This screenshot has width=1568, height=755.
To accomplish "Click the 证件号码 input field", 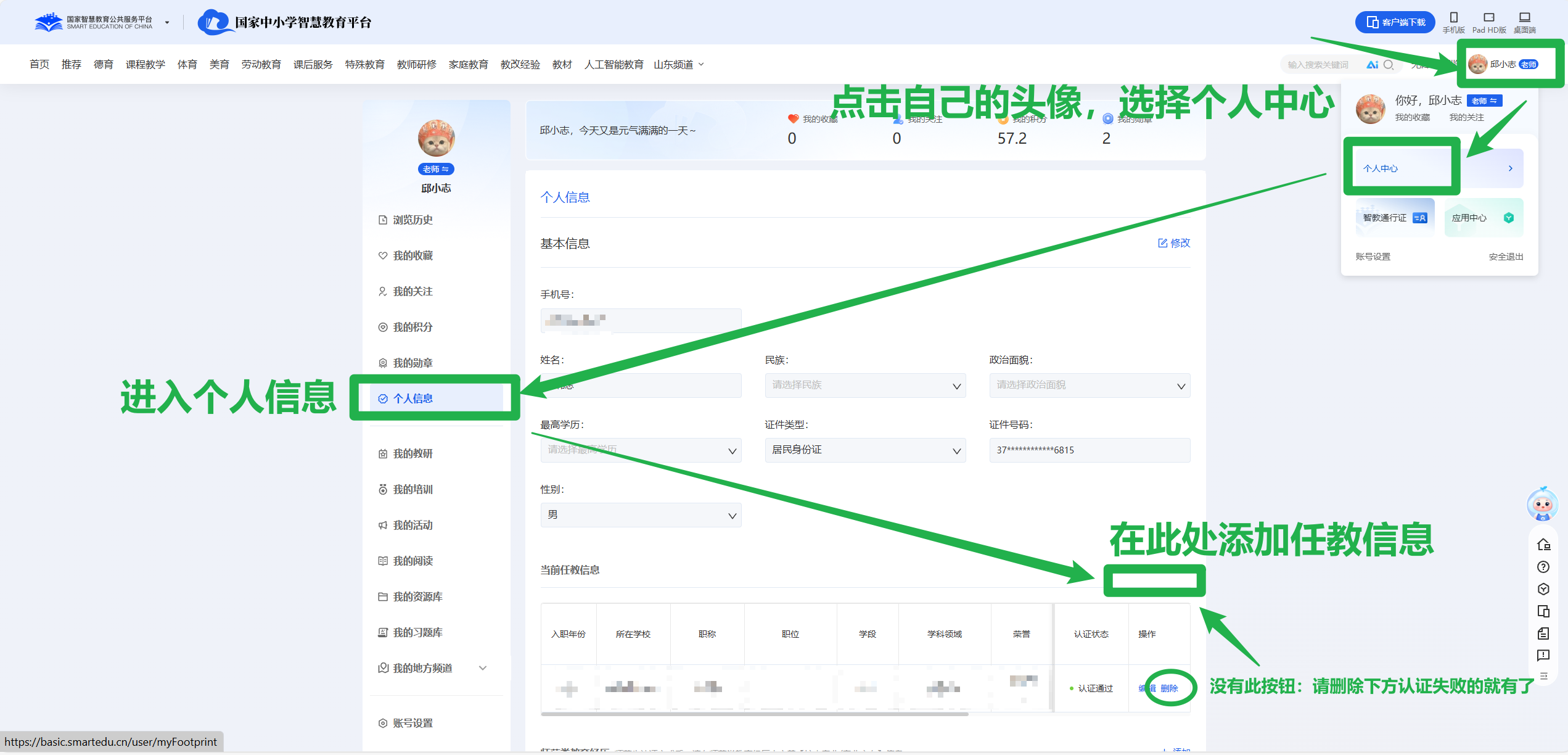I will 1089,450.
